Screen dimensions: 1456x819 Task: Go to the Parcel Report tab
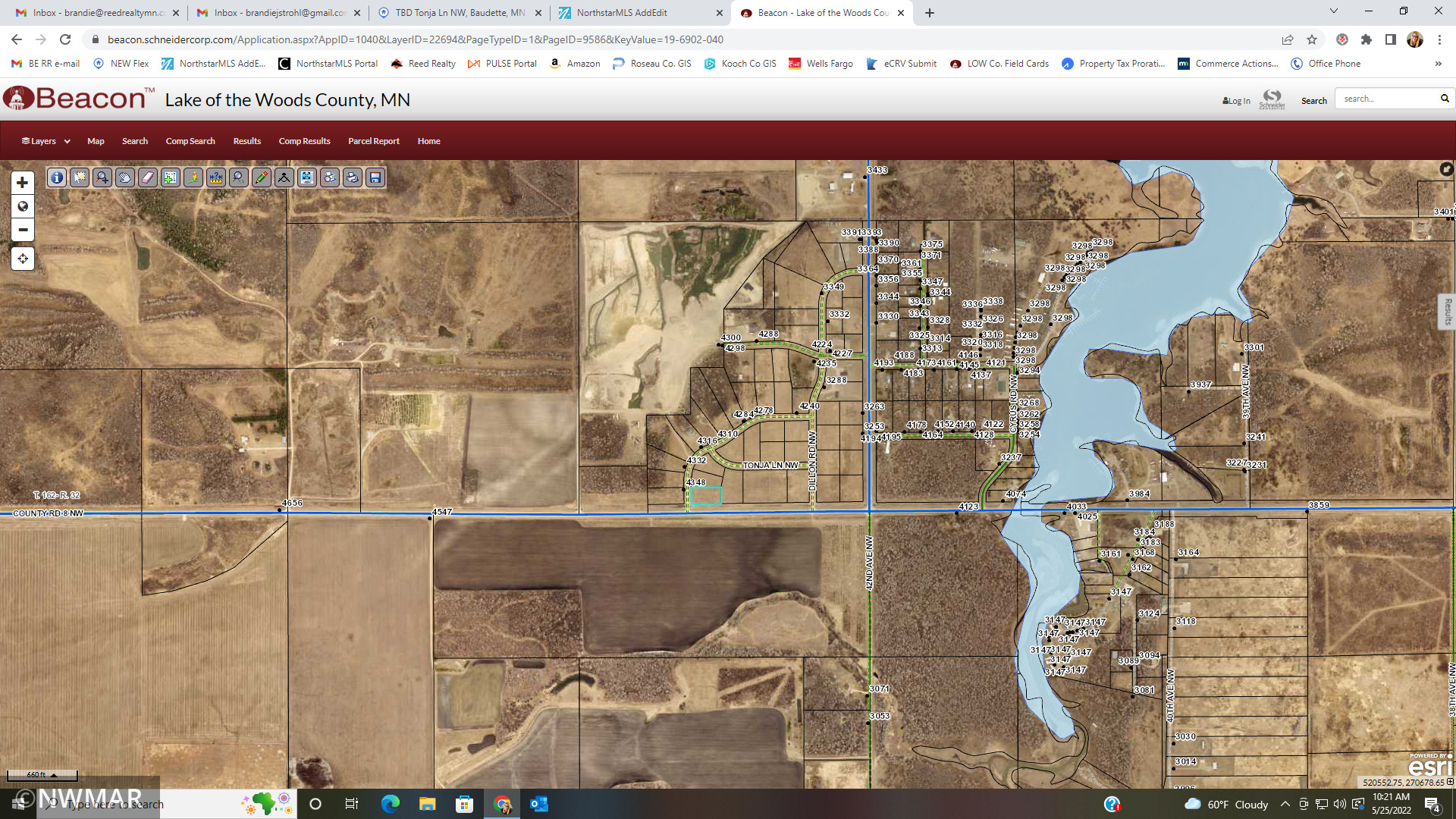click(373, 141)
